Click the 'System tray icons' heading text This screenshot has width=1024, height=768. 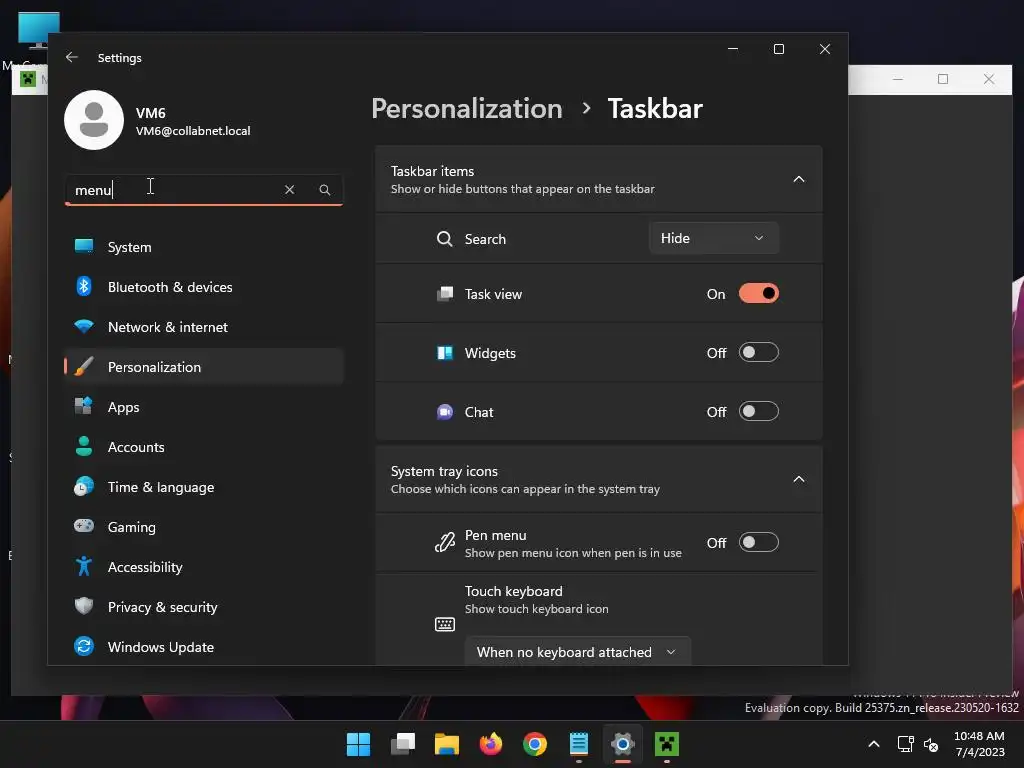444,471
